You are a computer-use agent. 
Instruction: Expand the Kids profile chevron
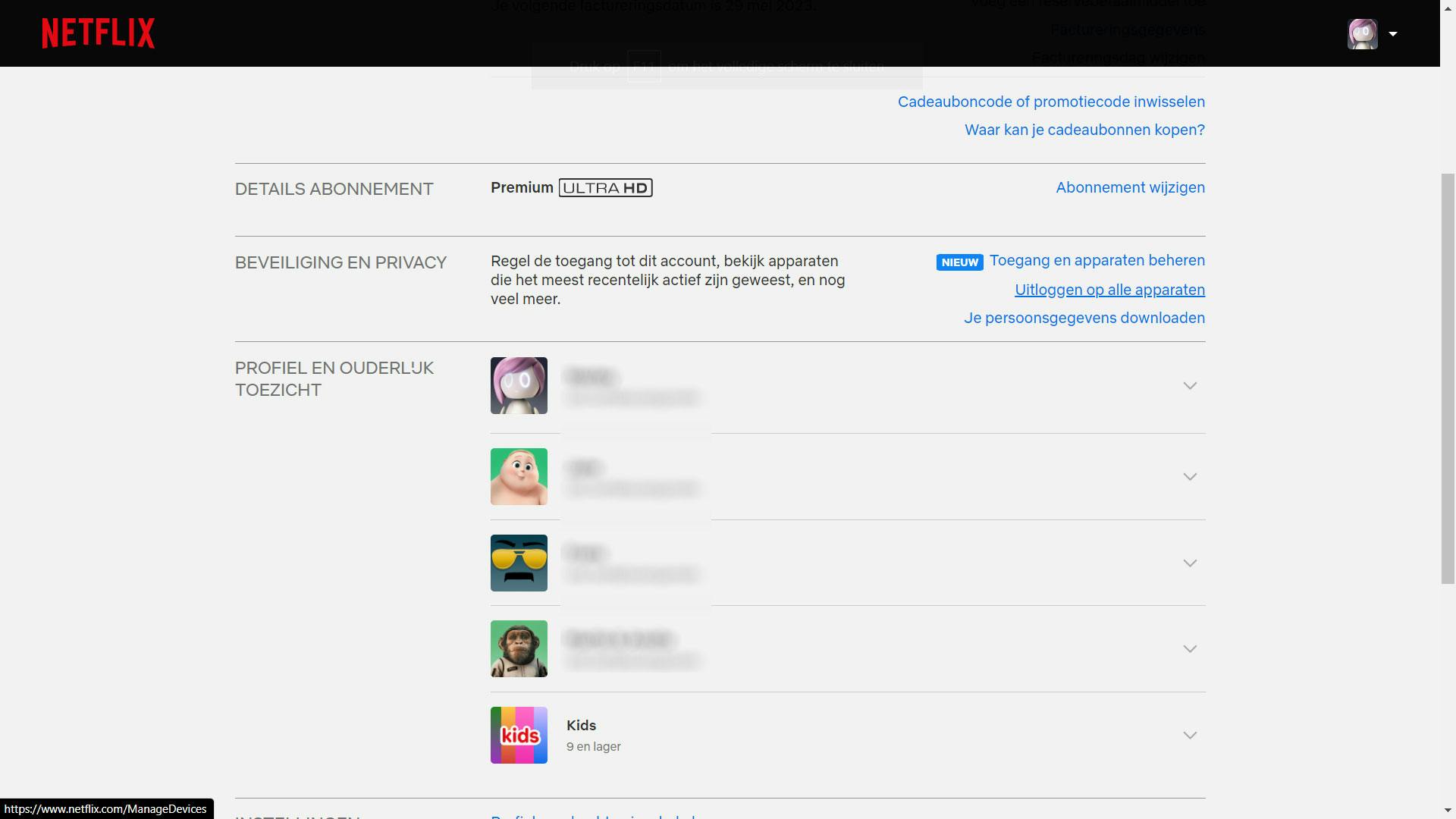coord(1190,736)
